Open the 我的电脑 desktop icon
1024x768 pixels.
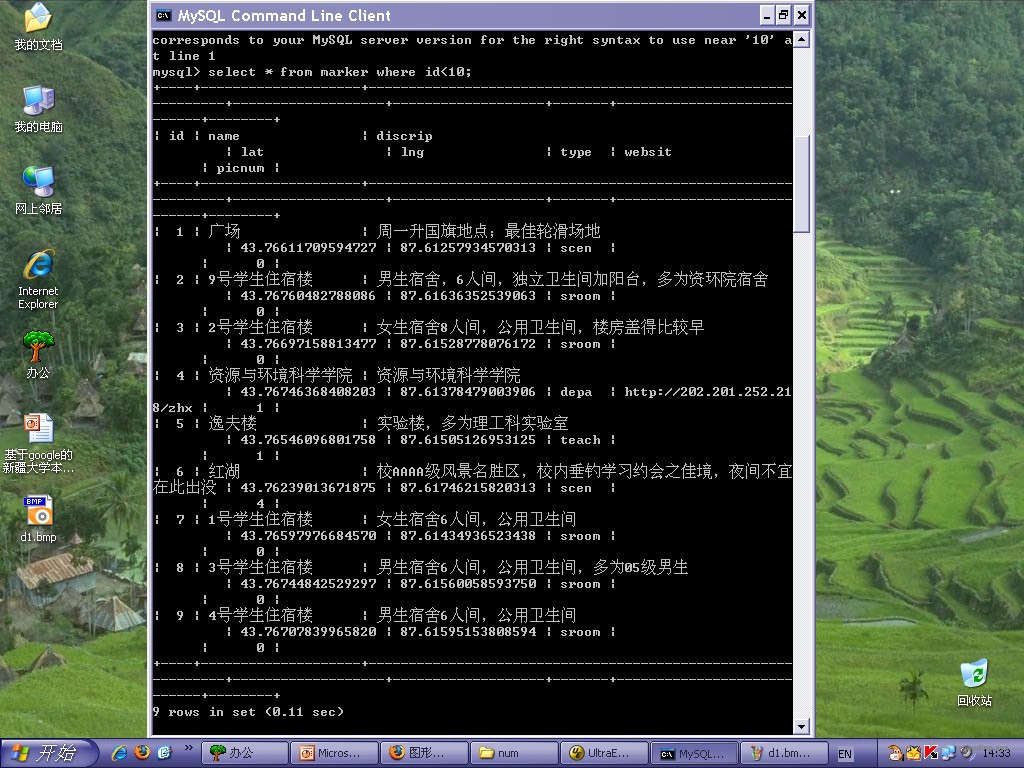click(x=38, y=100)
